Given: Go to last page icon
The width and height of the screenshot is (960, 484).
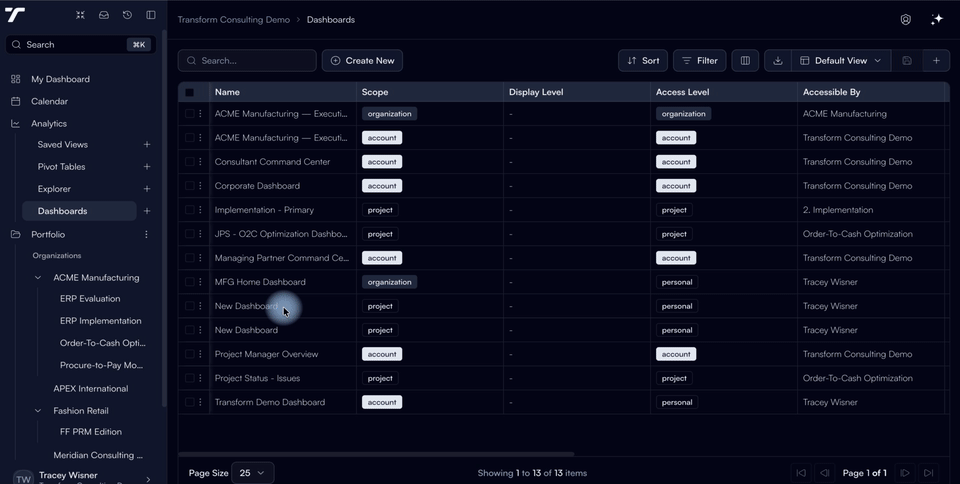Looking at the screenshot, I should pyautogui.click(x=928, y=472).
